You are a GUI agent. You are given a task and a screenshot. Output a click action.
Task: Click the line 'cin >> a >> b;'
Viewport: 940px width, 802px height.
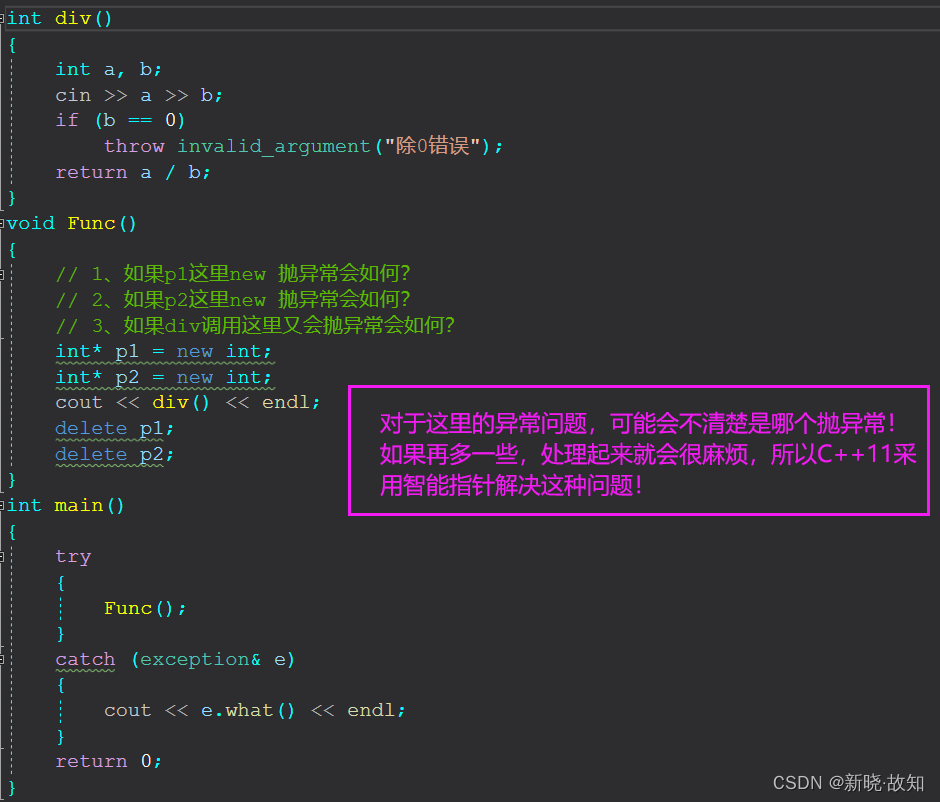click(139, 95)
